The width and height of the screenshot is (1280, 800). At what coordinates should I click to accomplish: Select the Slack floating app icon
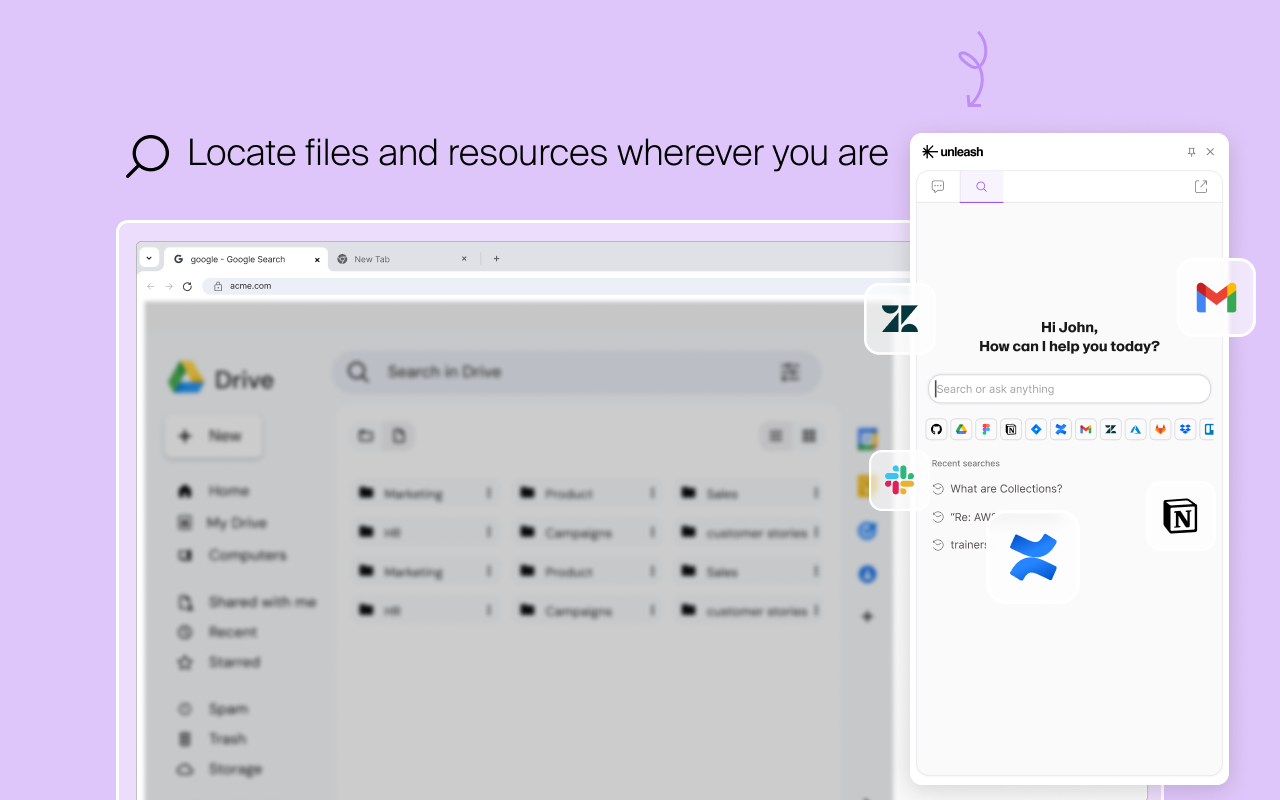pos(899,480)
